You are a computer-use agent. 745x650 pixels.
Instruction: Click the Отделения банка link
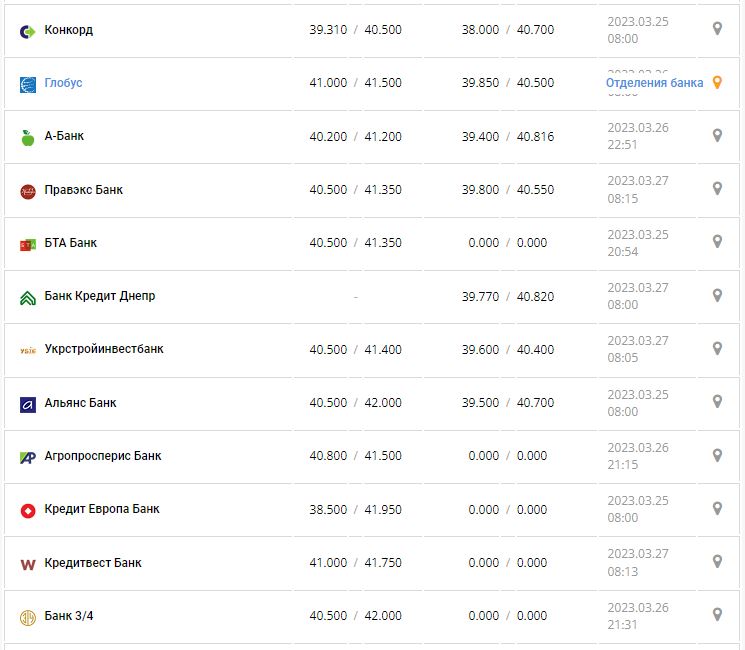click(x=654, y=83)
